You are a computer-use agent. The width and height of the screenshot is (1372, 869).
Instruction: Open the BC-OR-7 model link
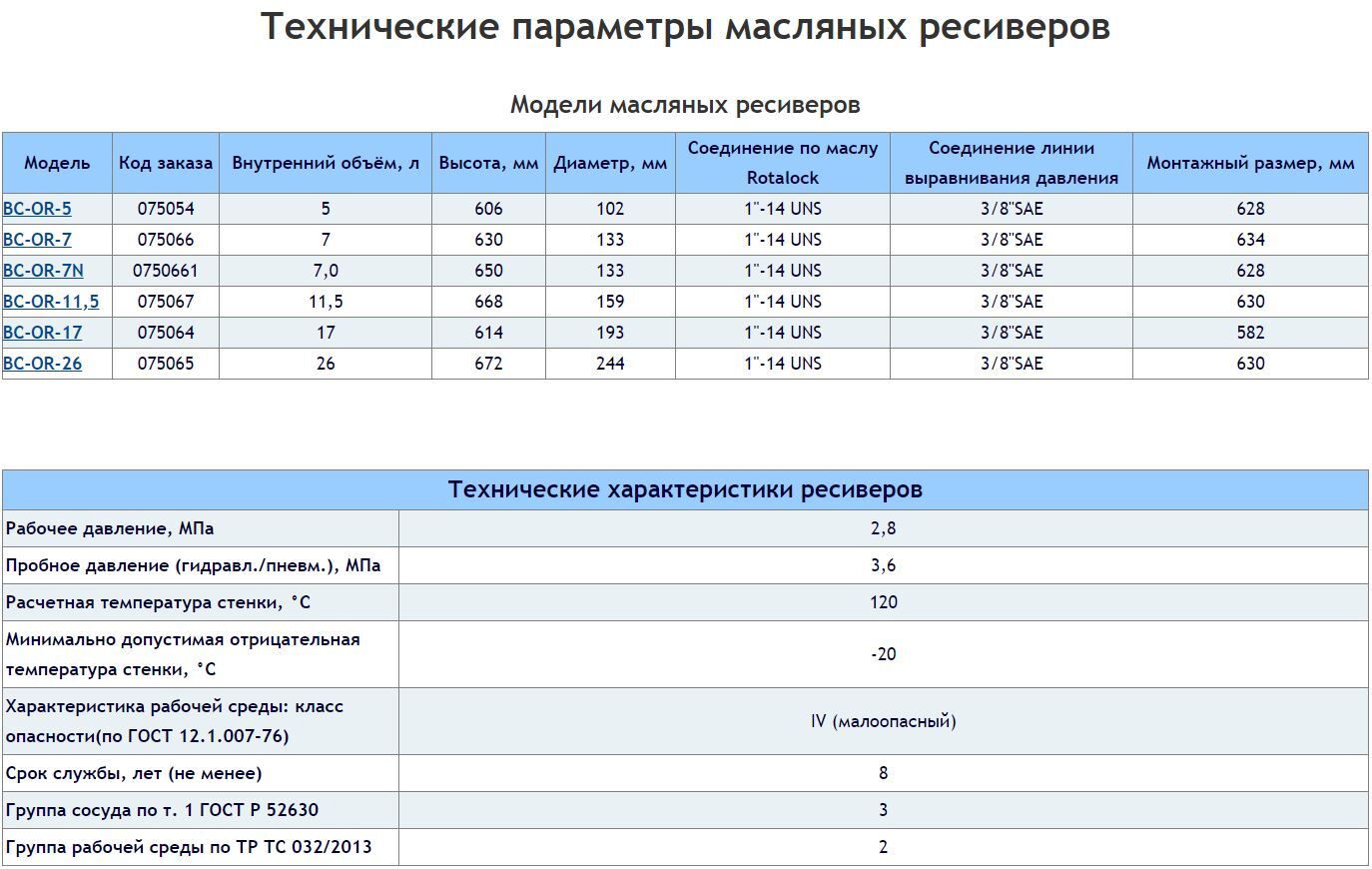[x=37, y=240]
